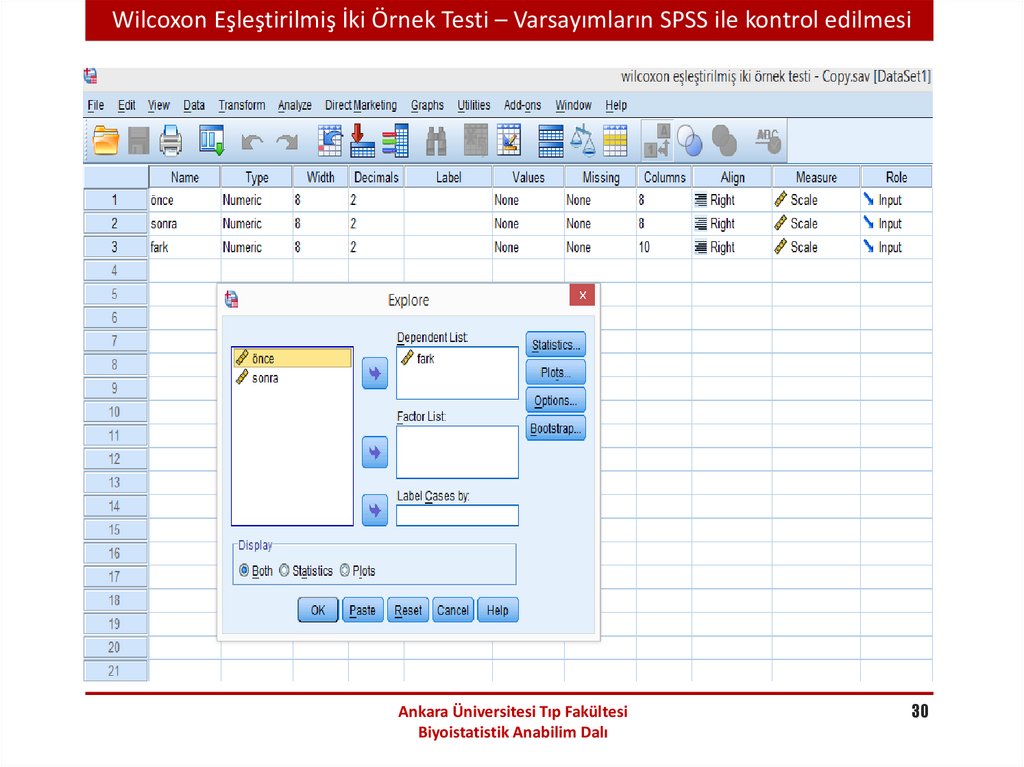Select the Plots display radio button
The height and width of the screenshot is (767, 1024).
(x=345, y=570)
